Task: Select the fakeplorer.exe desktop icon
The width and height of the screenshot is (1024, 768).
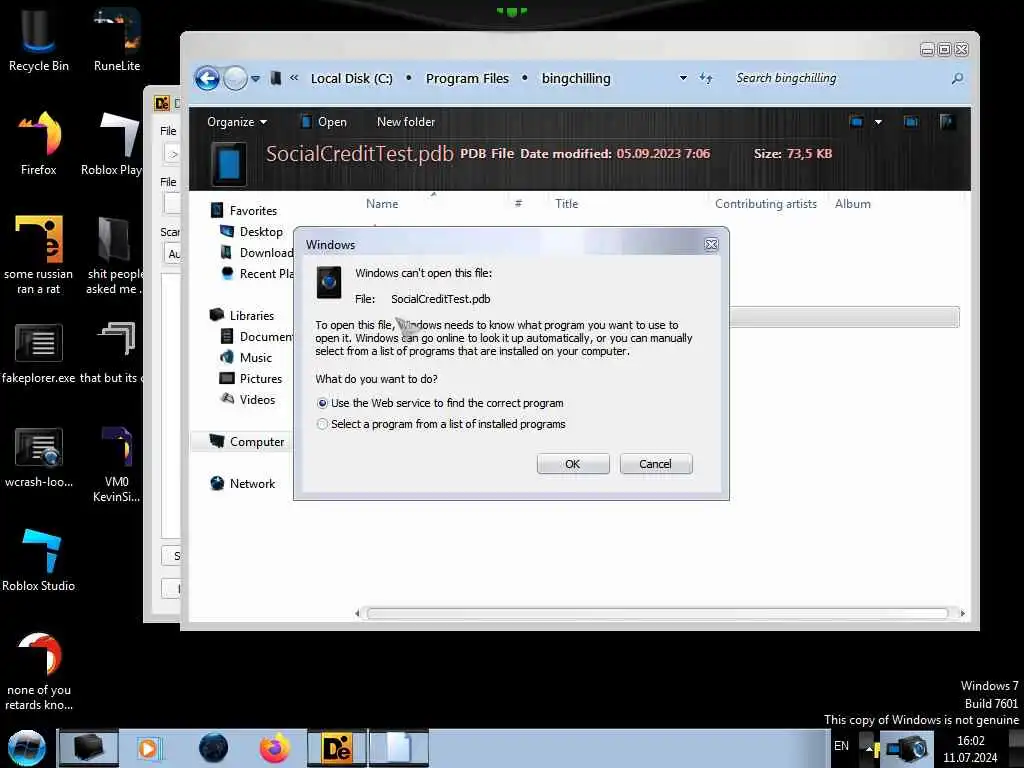Action: tap(39, 353)
